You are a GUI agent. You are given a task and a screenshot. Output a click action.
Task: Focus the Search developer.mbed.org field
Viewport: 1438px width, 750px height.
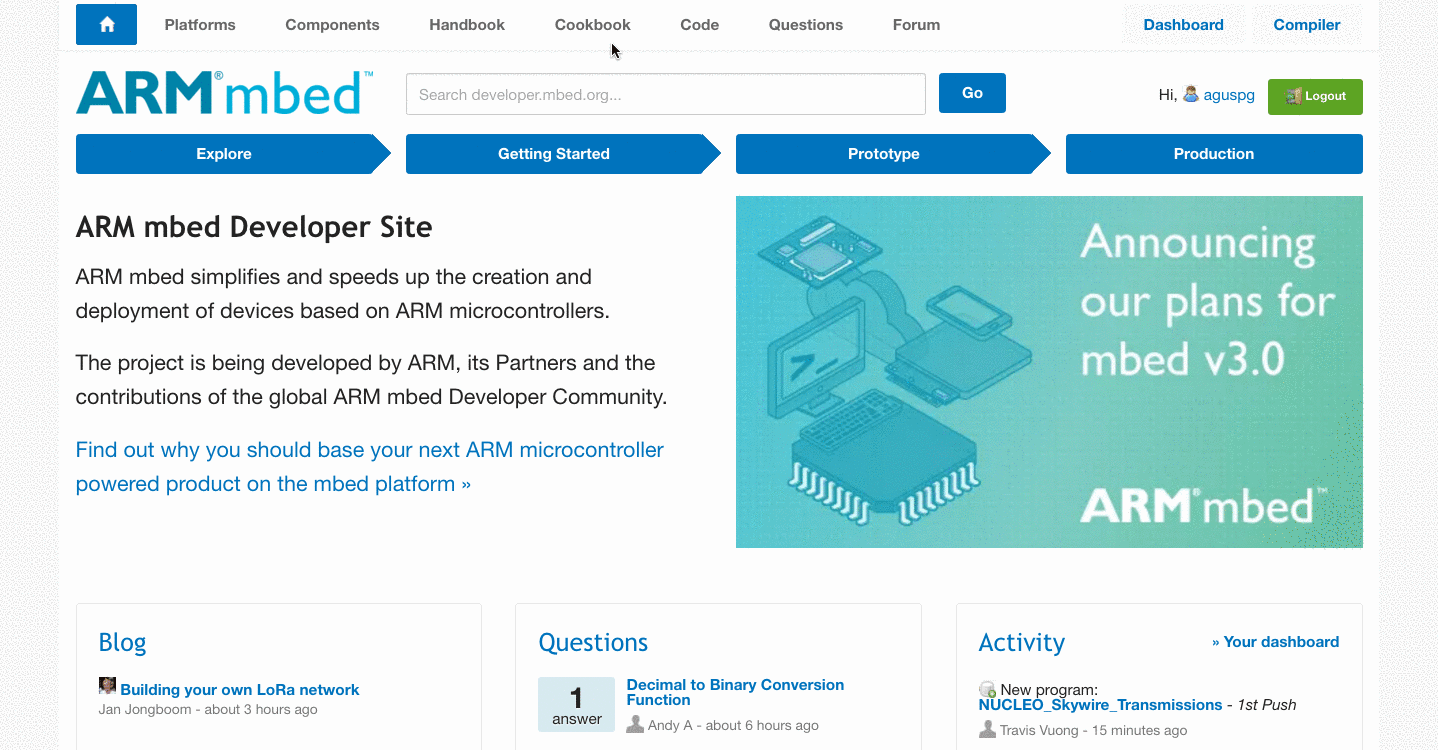click(x=666, y=94)
